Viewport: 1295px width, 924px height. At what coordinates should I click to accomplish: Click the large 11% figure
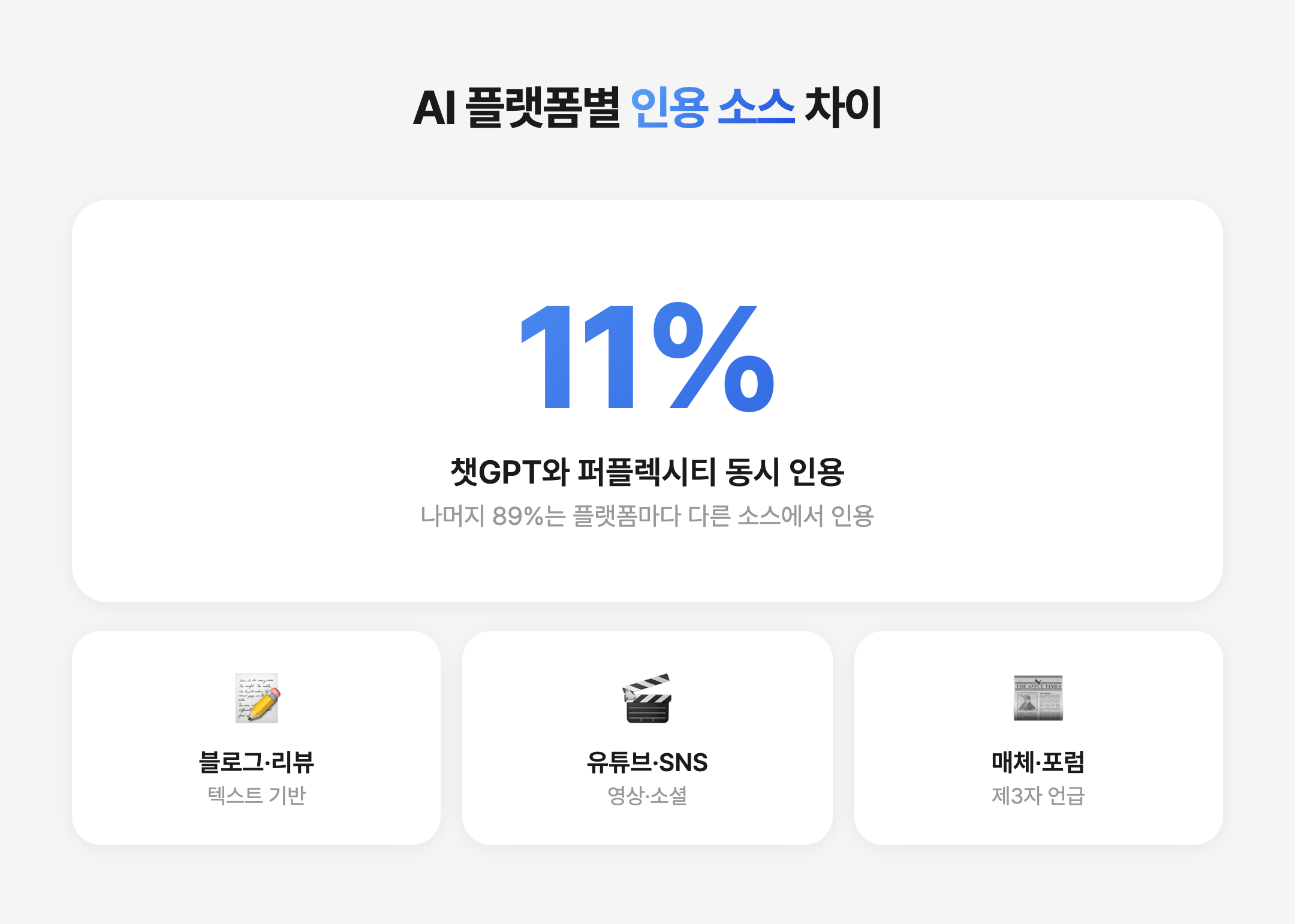coord(648,357)
